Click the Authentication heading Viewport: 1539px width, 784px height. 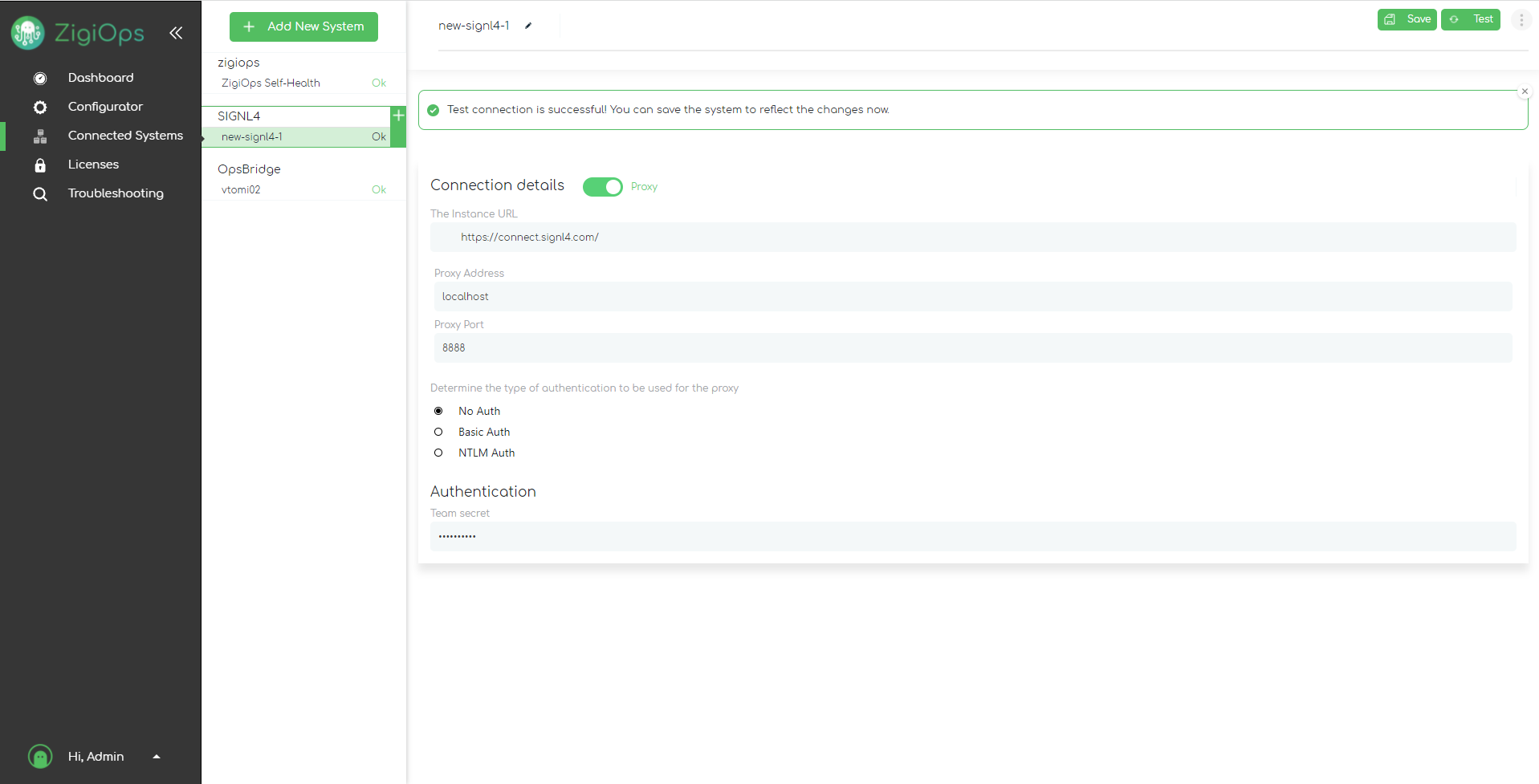(483, 492)
